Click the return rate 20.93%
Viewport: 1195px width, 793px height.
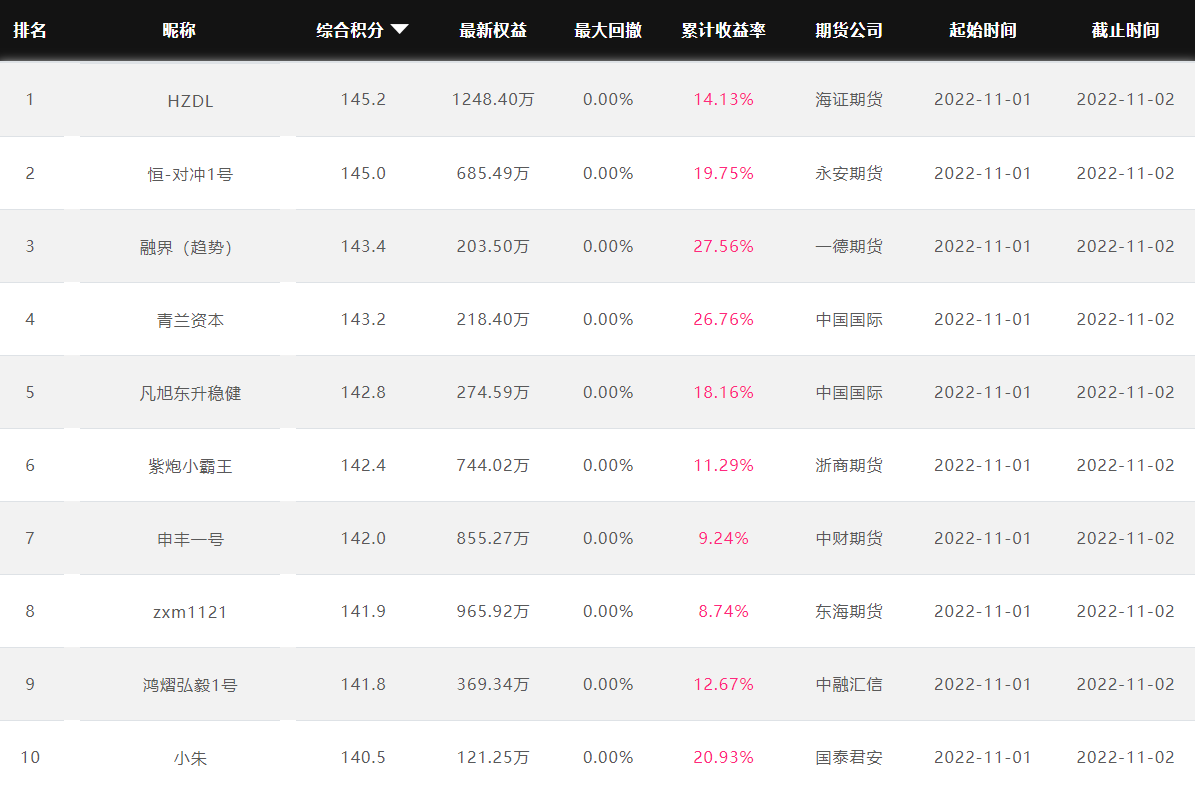723,758
